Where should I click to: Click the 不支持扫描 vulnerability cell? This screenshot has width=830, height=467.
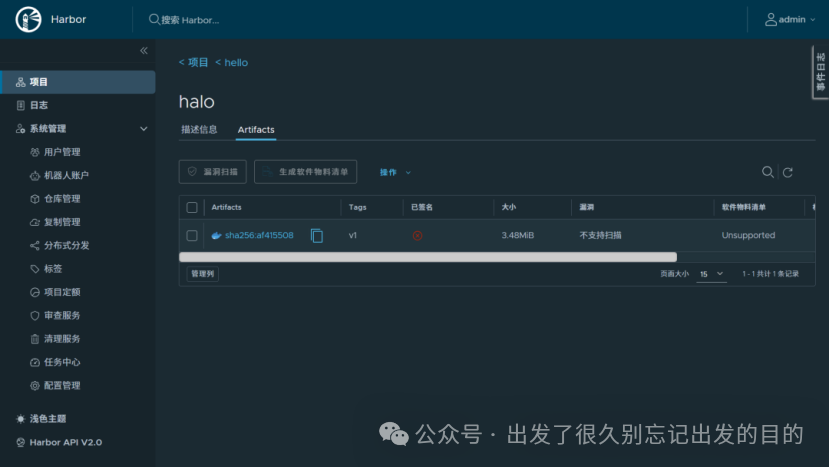[x=600, y=236]
